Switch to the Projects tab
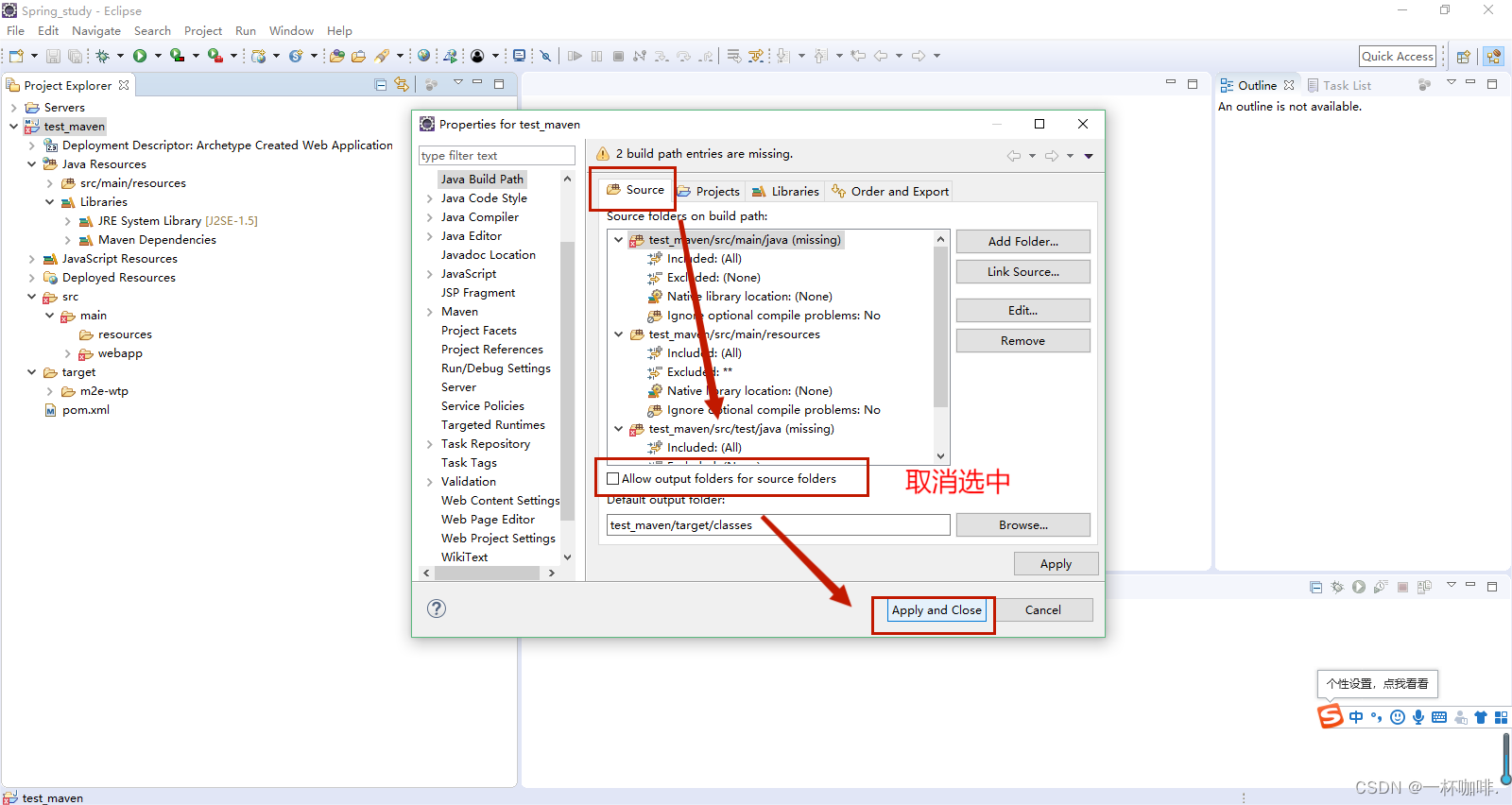Screen dimensions: 1512x805 709,191
